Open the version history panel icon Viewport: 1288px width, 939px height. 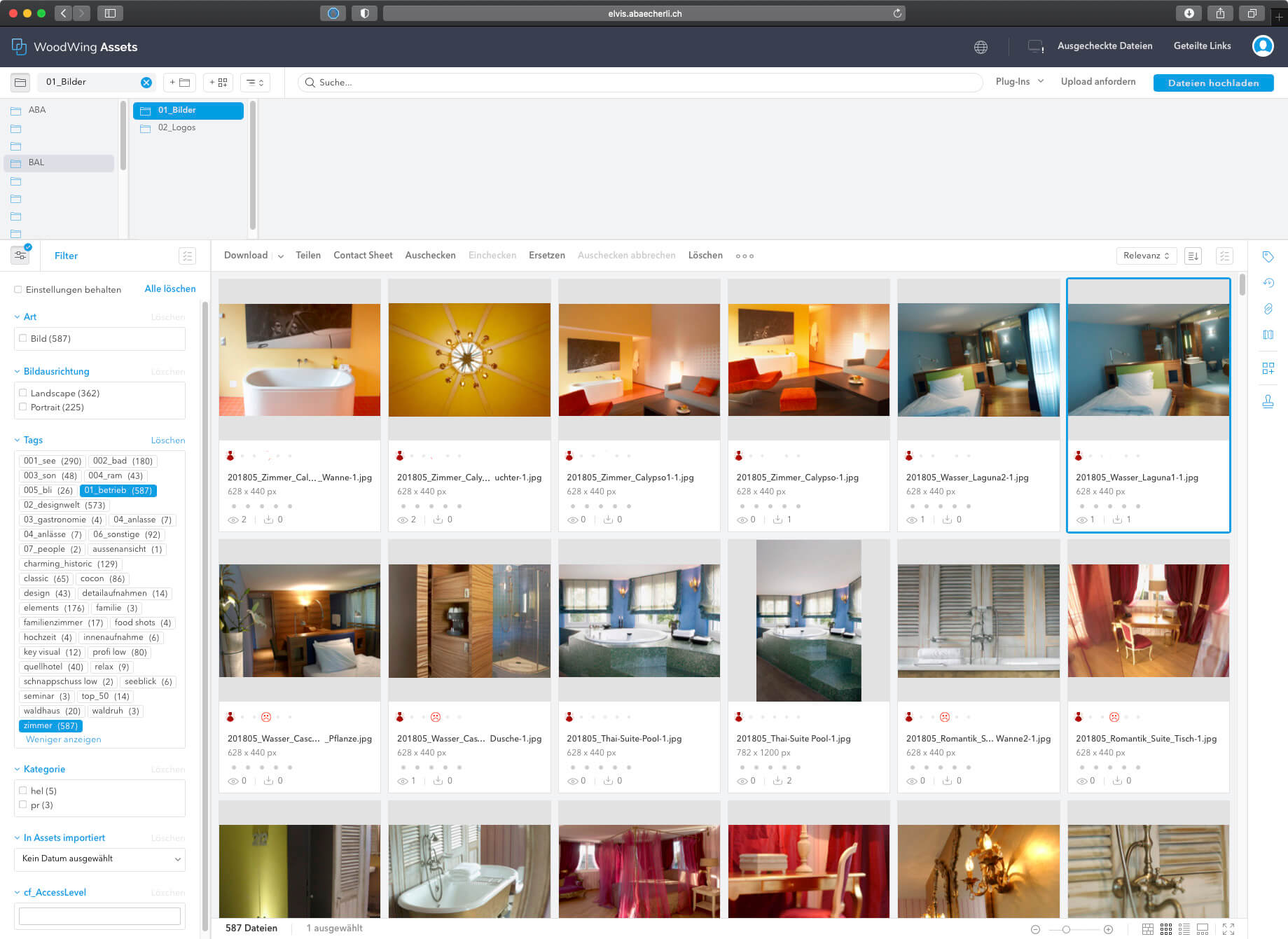1268,283
